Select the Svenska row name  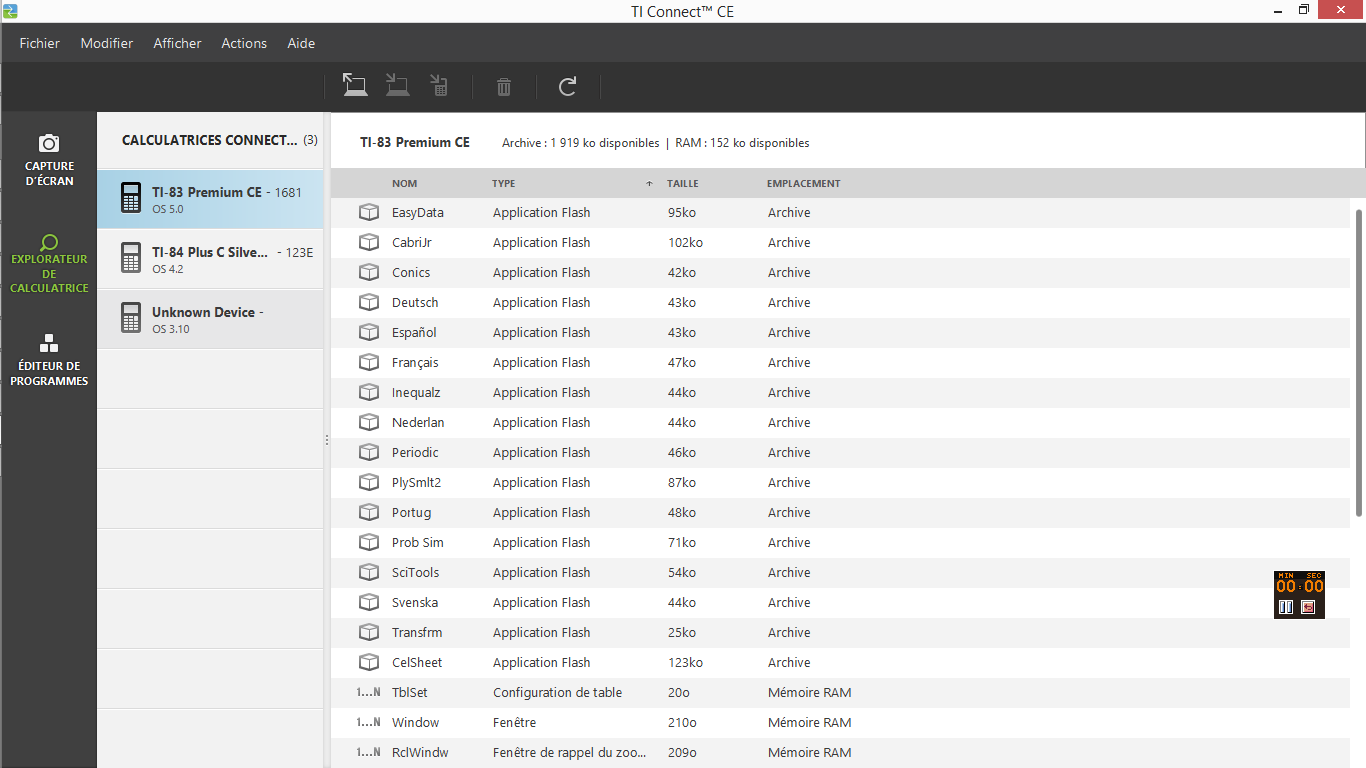point(415,602)
